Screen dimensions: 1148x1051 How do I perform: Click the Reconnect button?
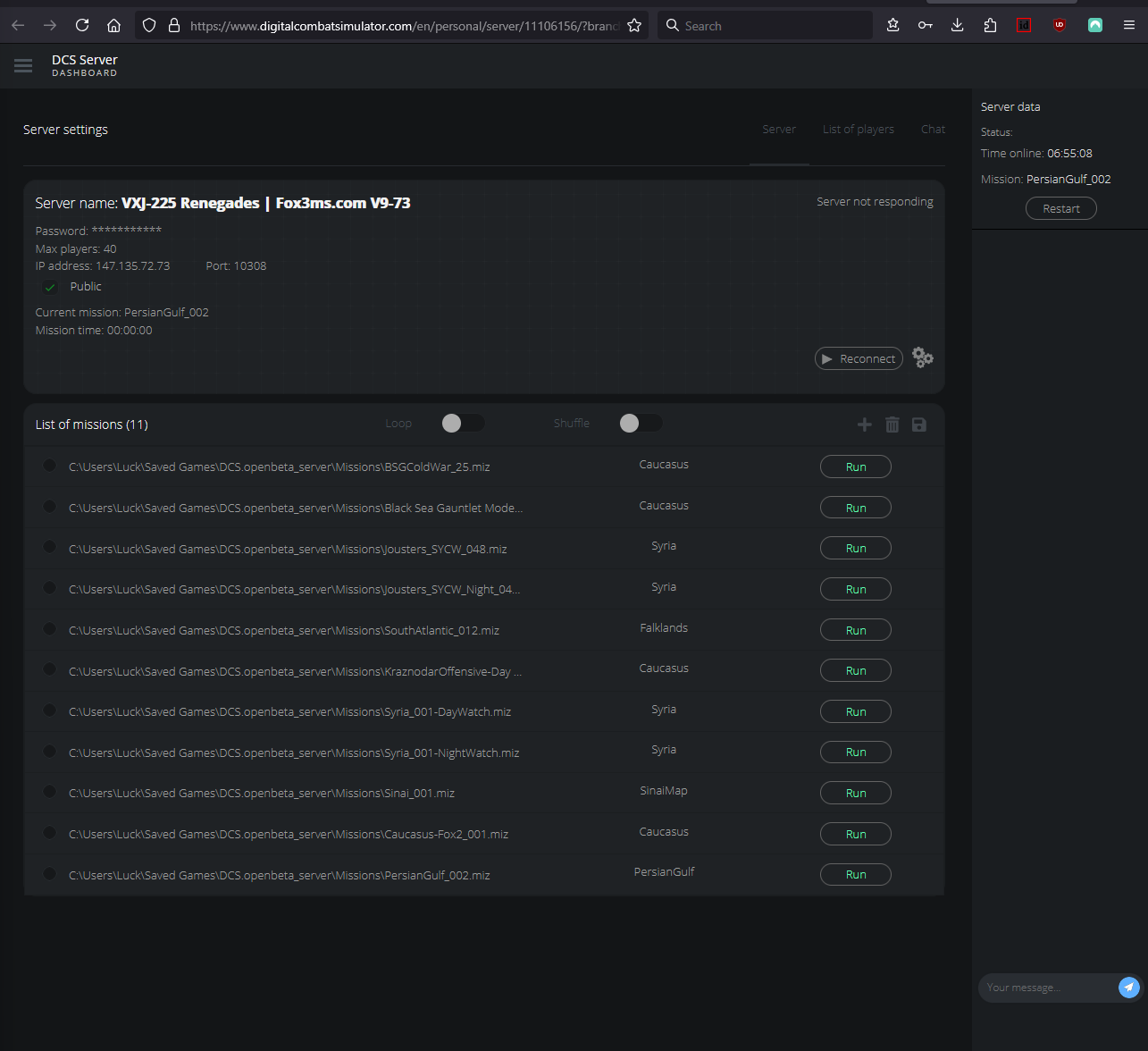(x=859, y=358)
